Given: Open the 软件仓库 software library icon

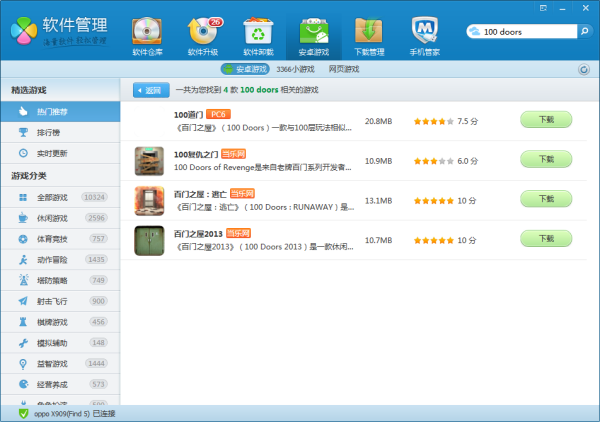Looking at the screenshot, I should tap(147, 37).
